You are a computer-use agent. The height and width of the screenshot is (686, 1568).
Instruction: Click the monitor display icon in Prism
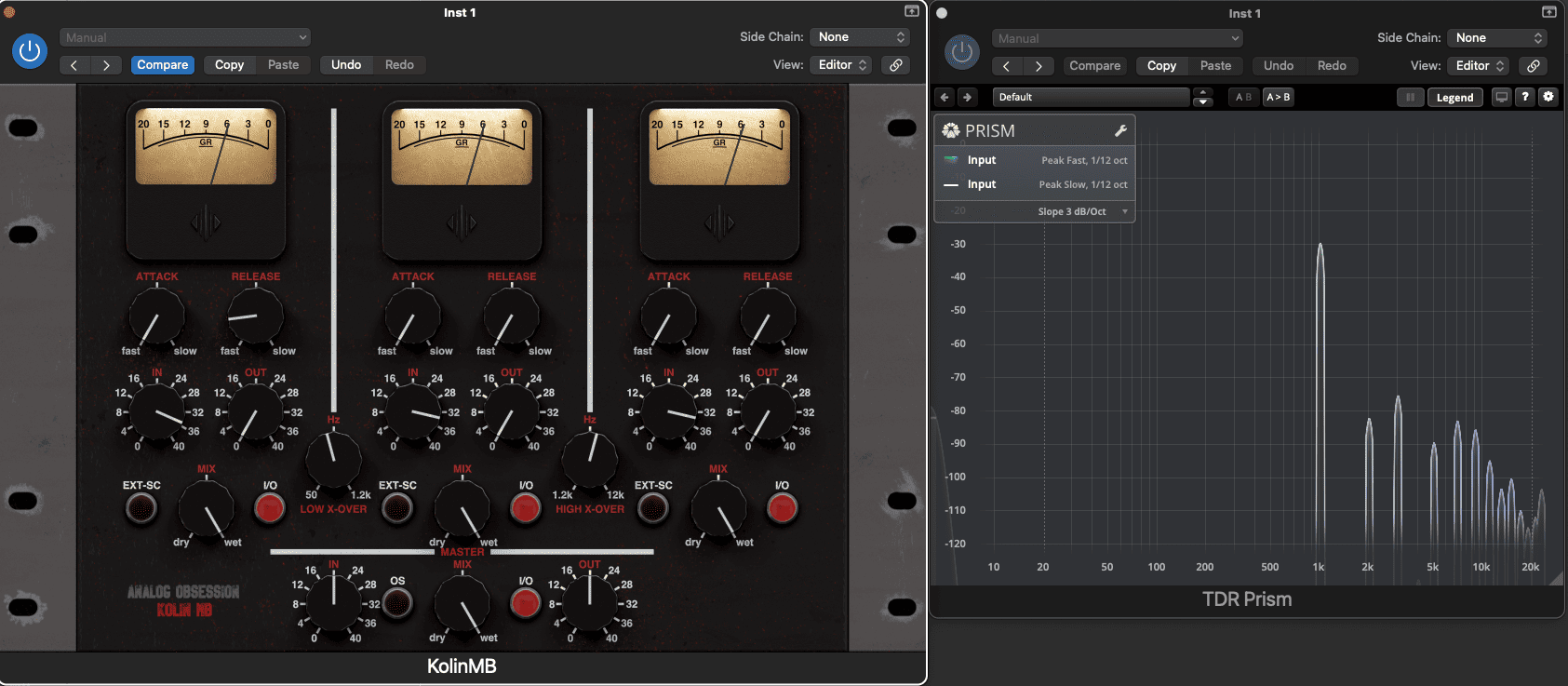[1501, 97]
